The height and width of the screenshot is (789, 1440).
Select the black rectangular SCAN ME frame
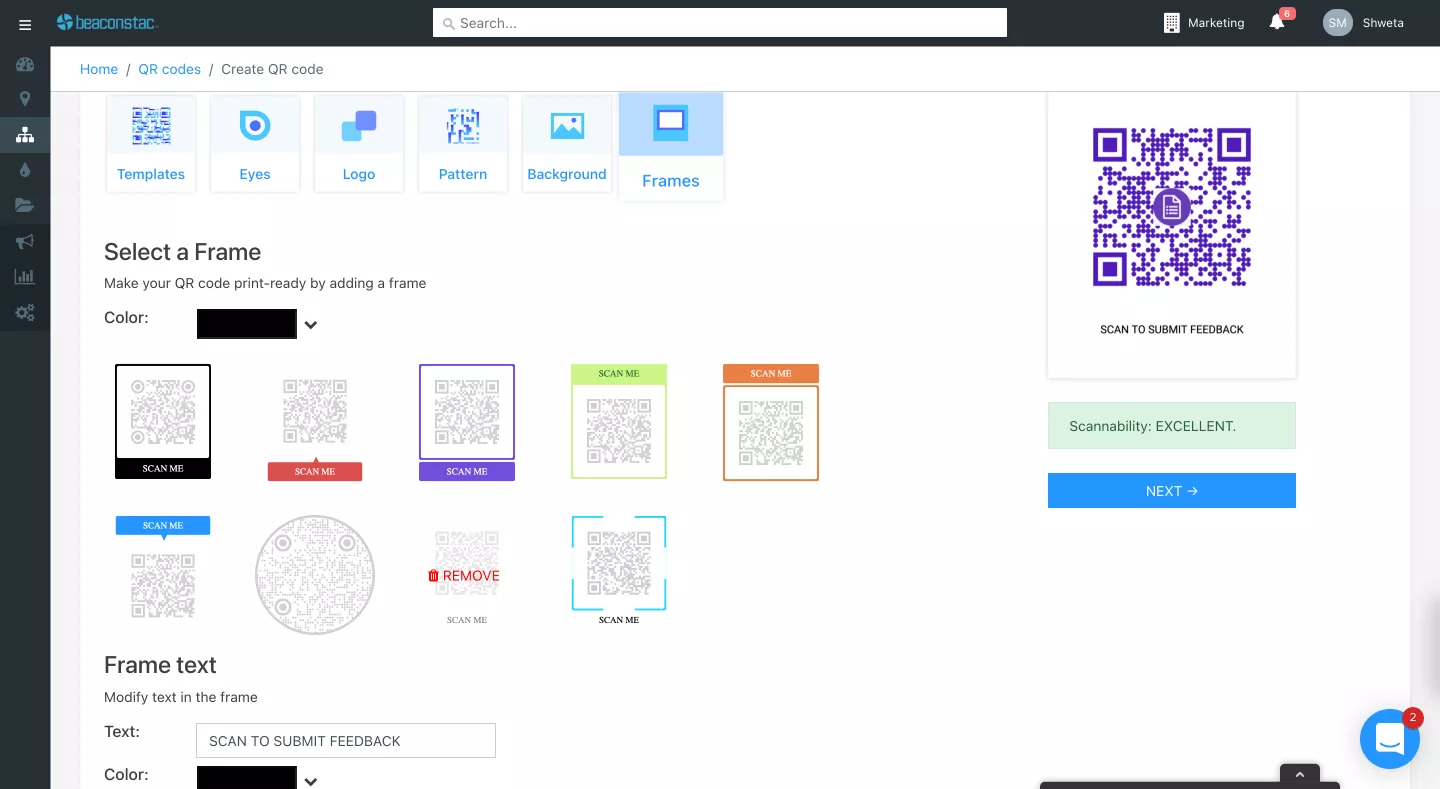click(163, 421)
